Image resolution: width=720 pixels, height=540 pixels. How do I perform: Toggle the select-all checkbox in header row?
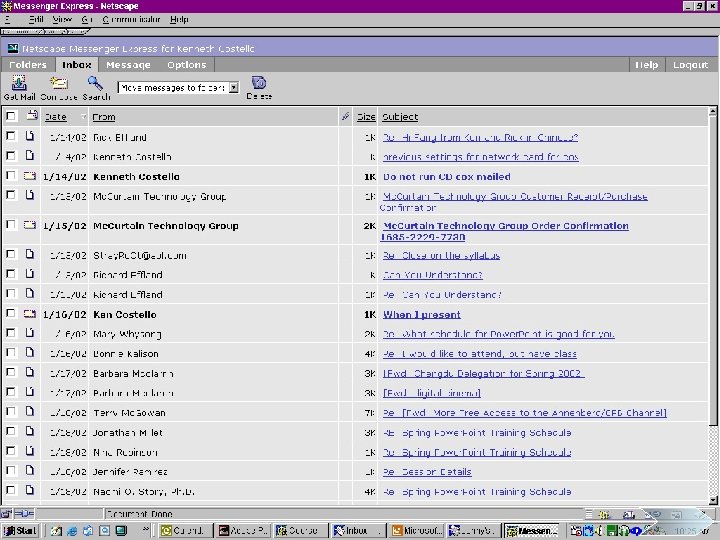[10, 117]
